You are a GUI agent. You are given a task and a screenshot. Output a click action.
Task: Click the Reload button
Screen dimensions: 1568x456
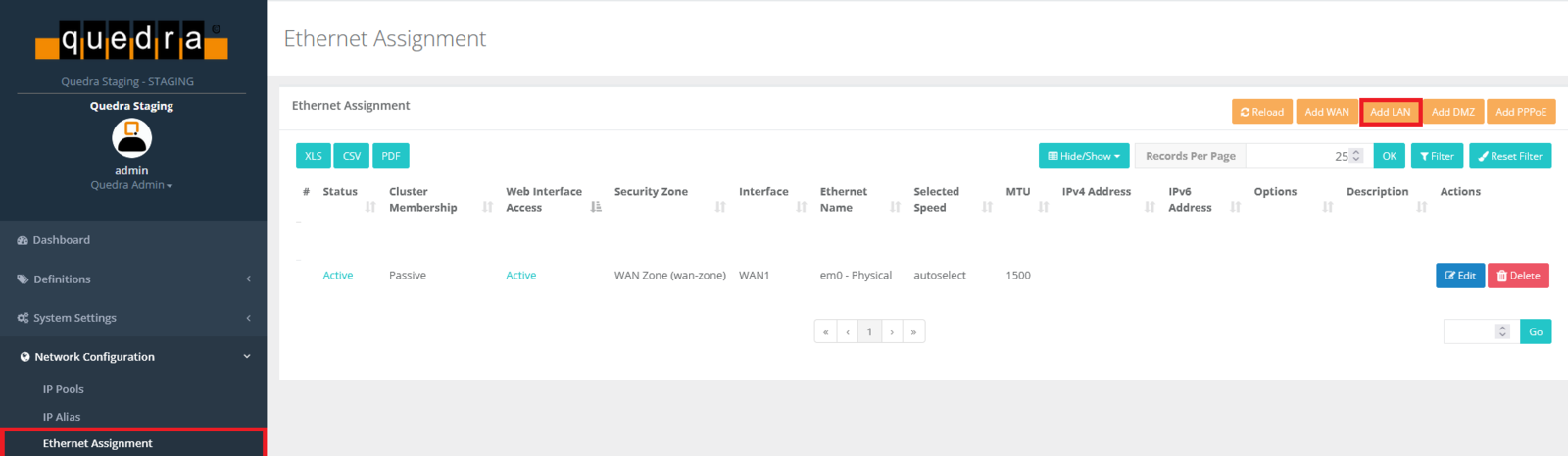[1261, 112]
